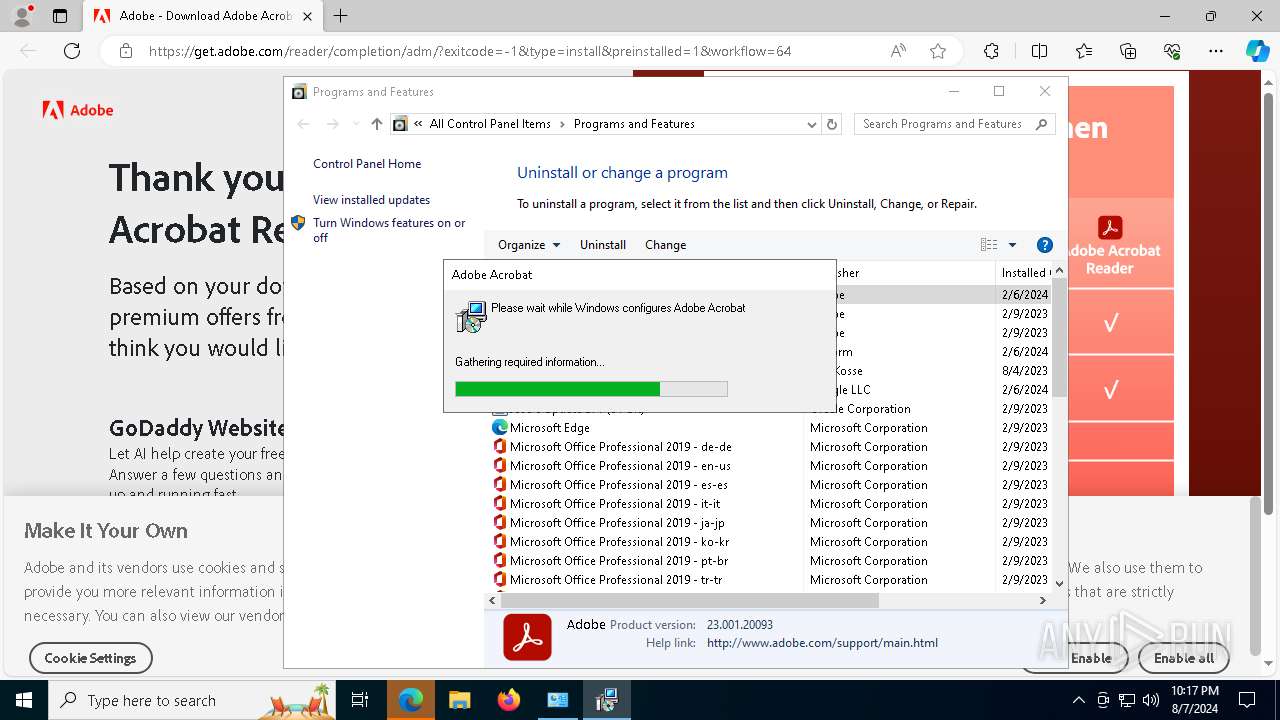Screen dimensions: 1280x720
Task: Open View installed updates link
Action: click(371, 200)
